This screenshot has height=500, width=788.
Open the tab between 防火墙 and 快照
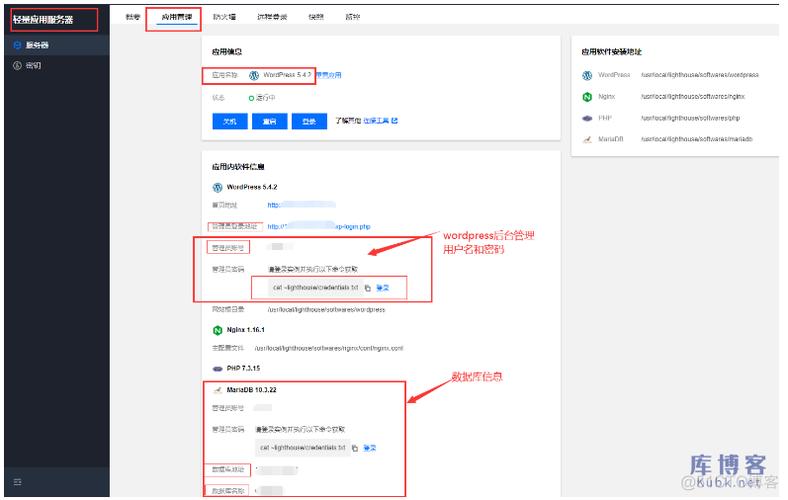272,17
